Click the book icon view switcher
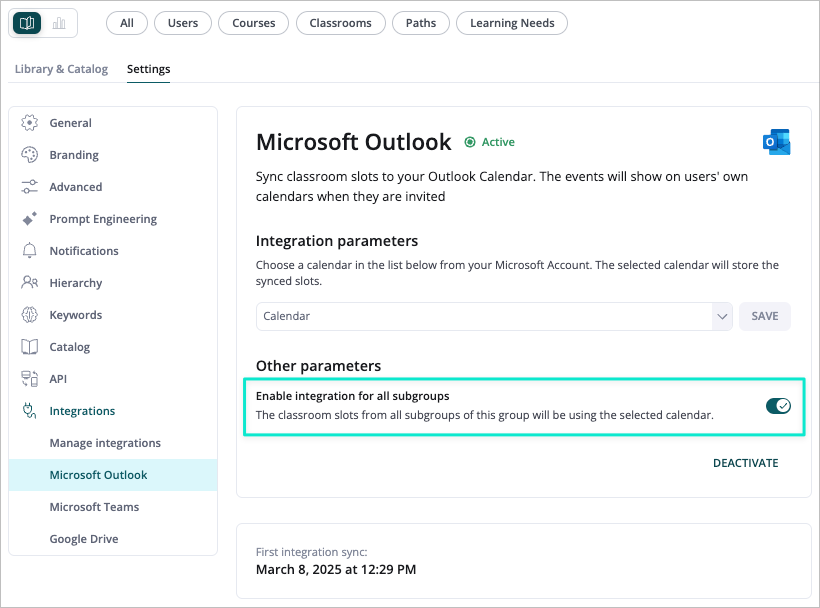This screenshot has width=820, height=608. (x=27, y=22)
